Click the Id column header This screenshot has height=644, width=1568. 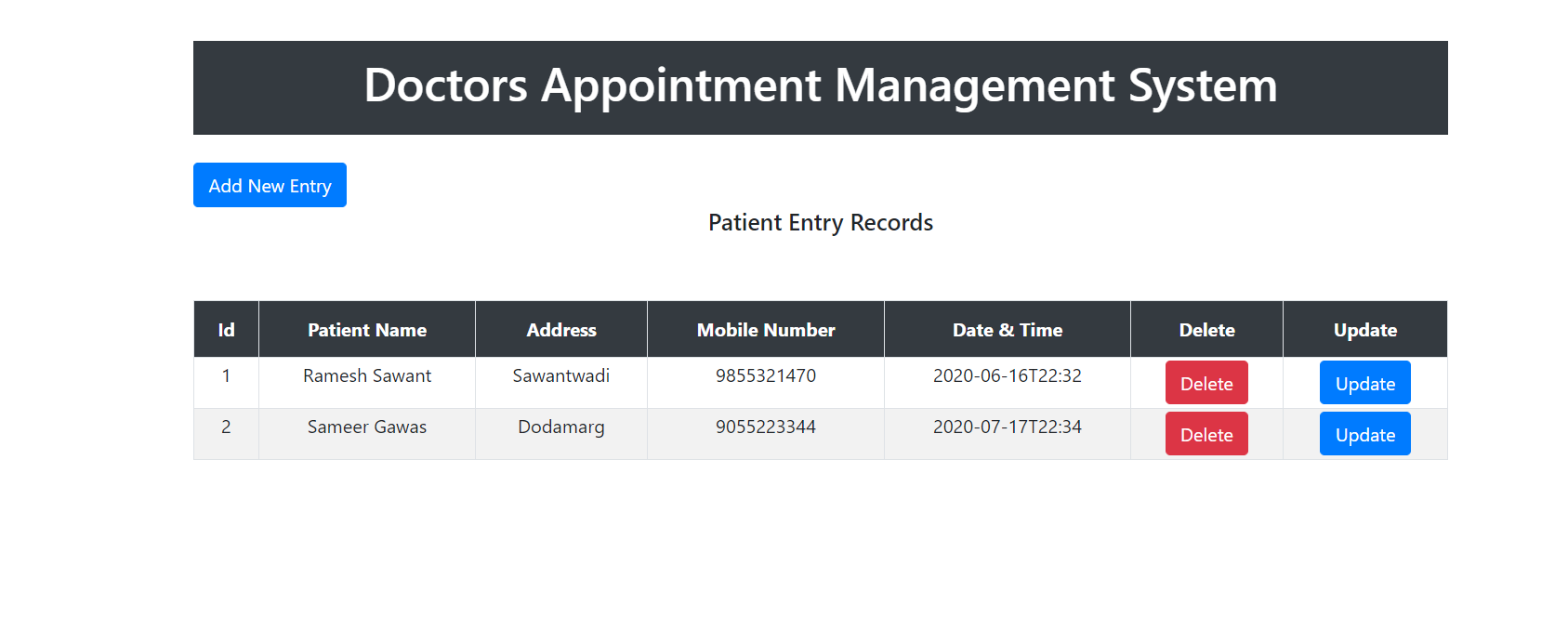pos(226,329)
